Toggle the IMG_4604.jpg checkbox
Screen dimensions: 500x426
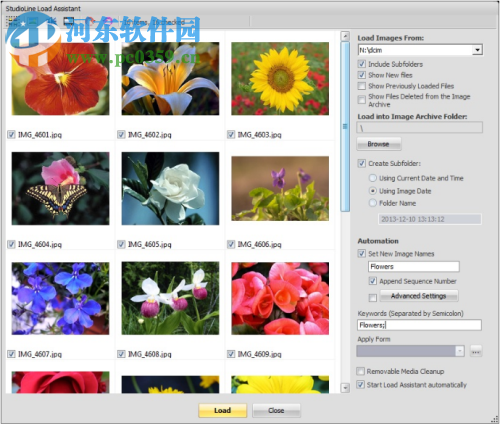click(12, 244)
